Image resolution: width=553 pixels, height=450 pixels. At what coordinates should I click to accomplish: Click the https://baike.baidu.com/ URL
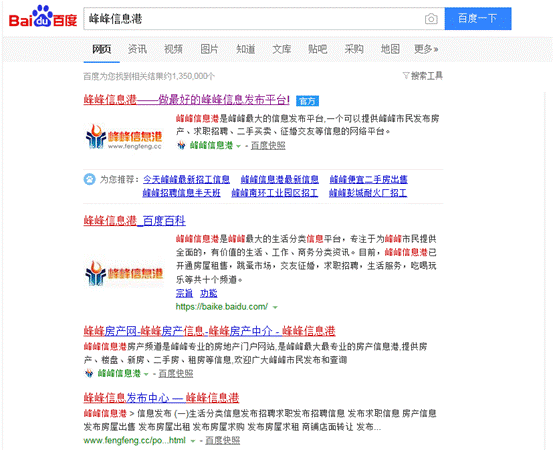(x=222, y=306)
